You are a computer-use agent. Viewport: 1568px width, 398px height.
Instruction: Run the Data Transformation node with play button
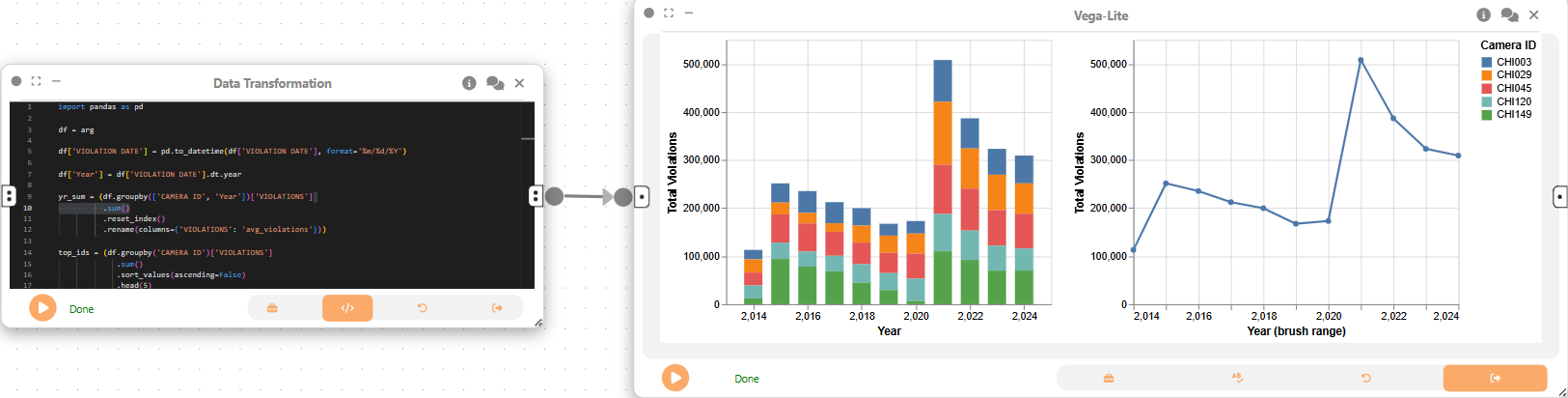click(x=42, y=308)
